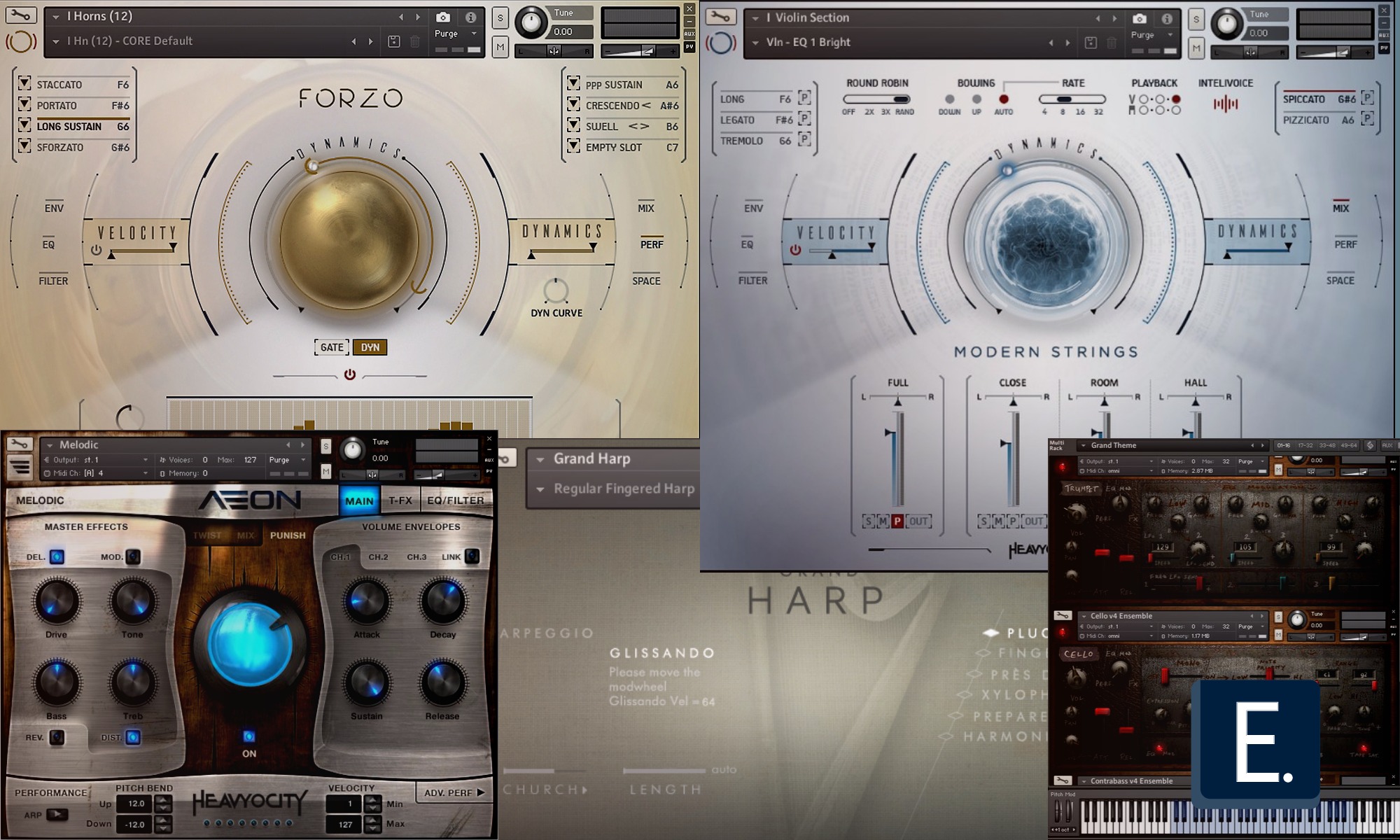
Task: Mute the Forzo Horns instrument
Action: (500, 47)
